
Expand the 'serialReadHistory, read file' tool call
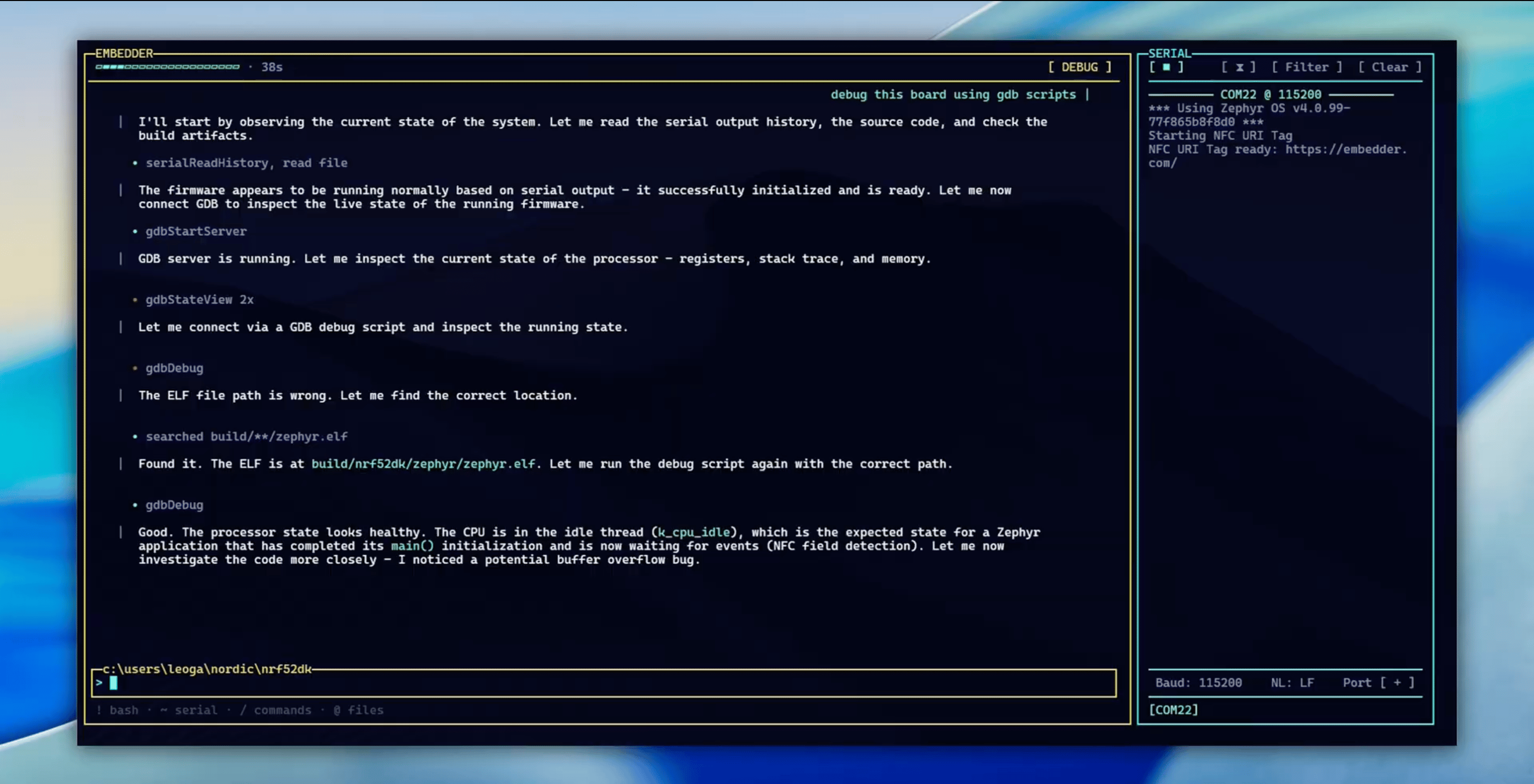click(x=247, y=163)
